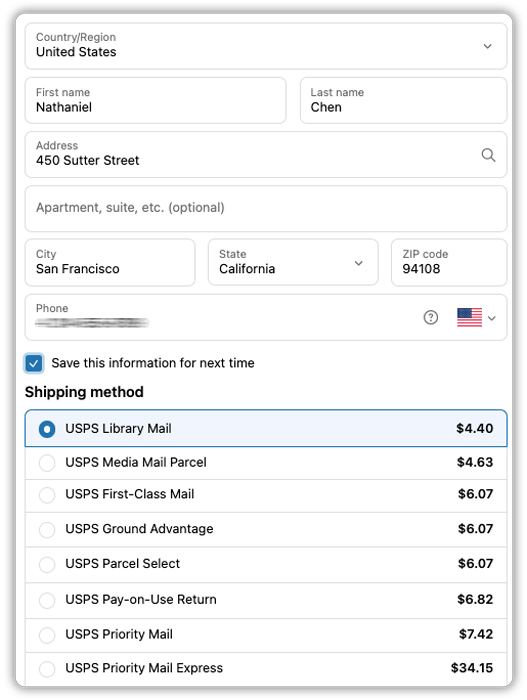The width and height of the screenshot is (527, 700).
Task: Click the $6.82 Pay-on-Use Return price
Action: [x=475, y=599]
